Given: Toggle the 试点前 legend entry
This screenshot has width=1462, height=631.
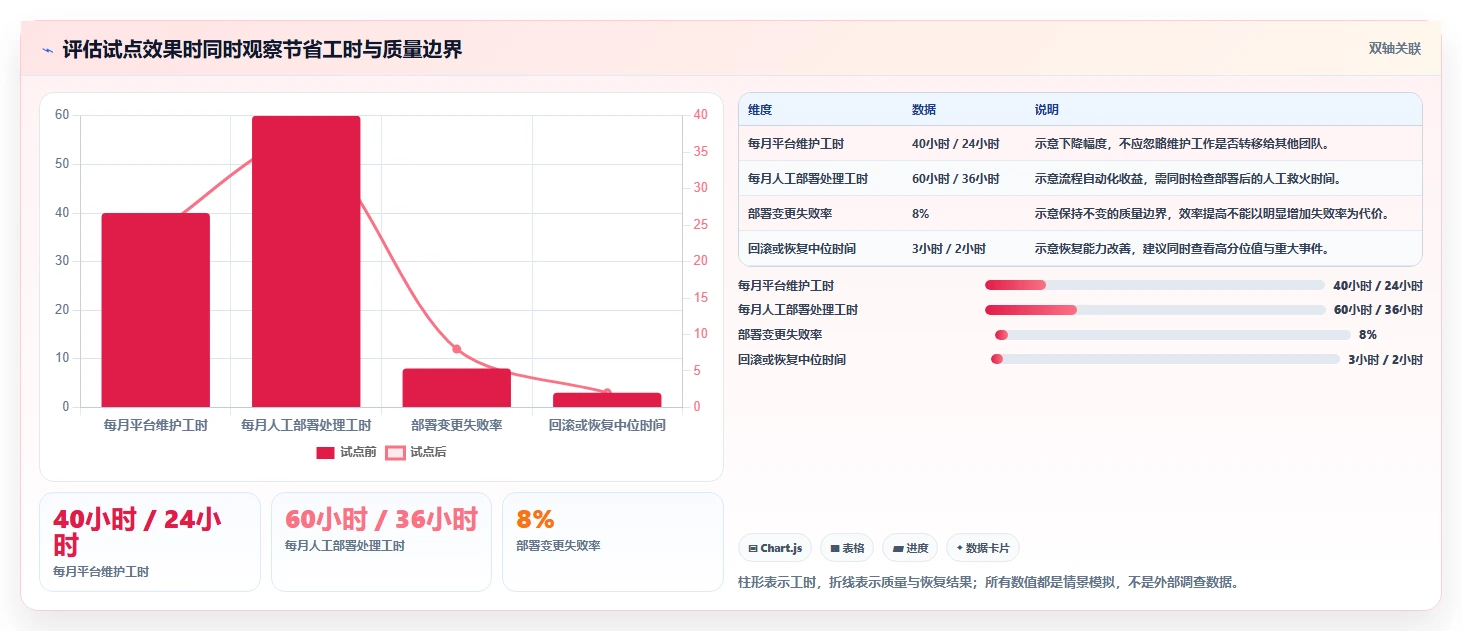Looking at the screenshot, I should (346, 452).
